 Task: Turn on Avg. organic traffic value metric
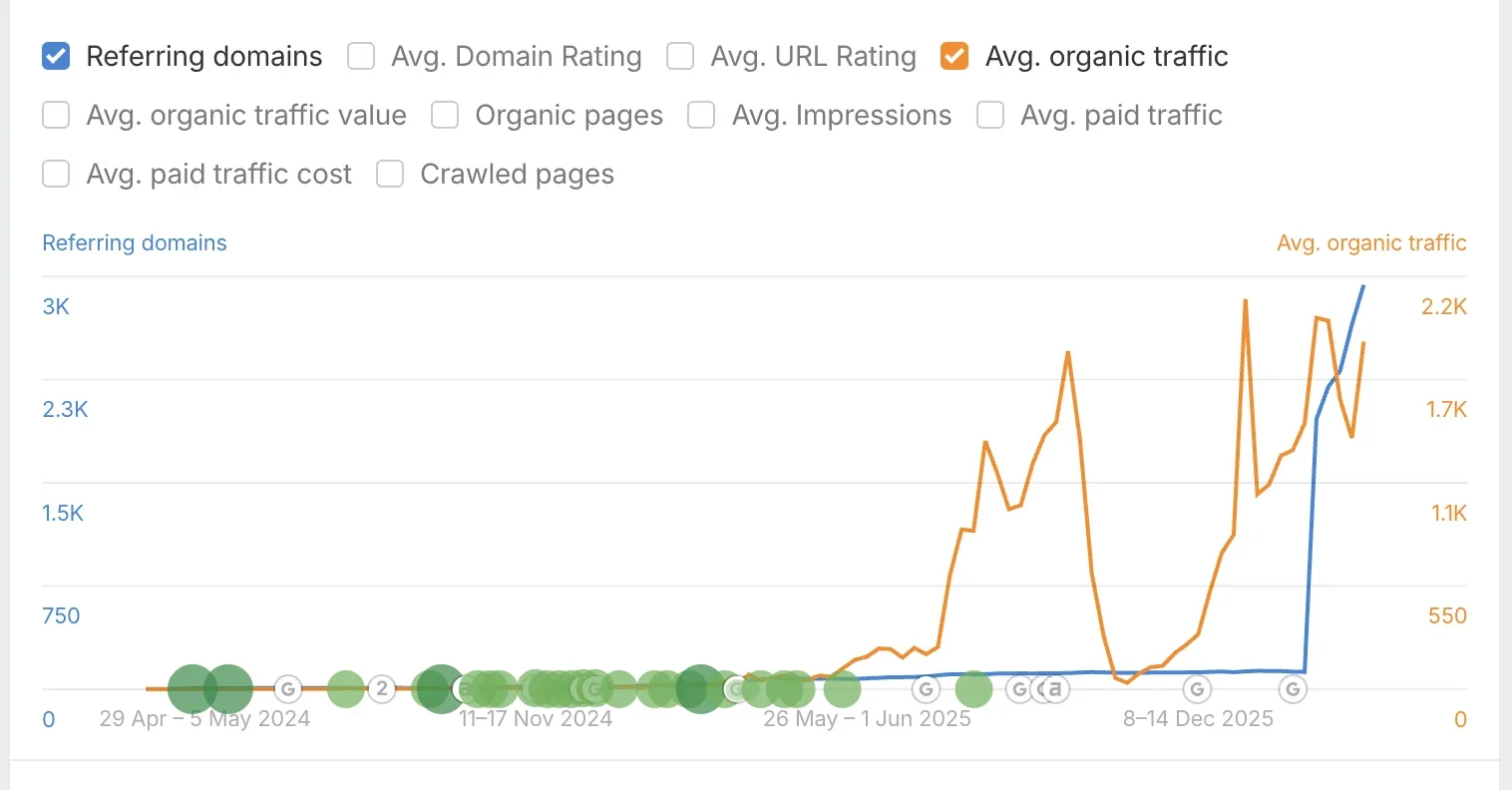56,116
